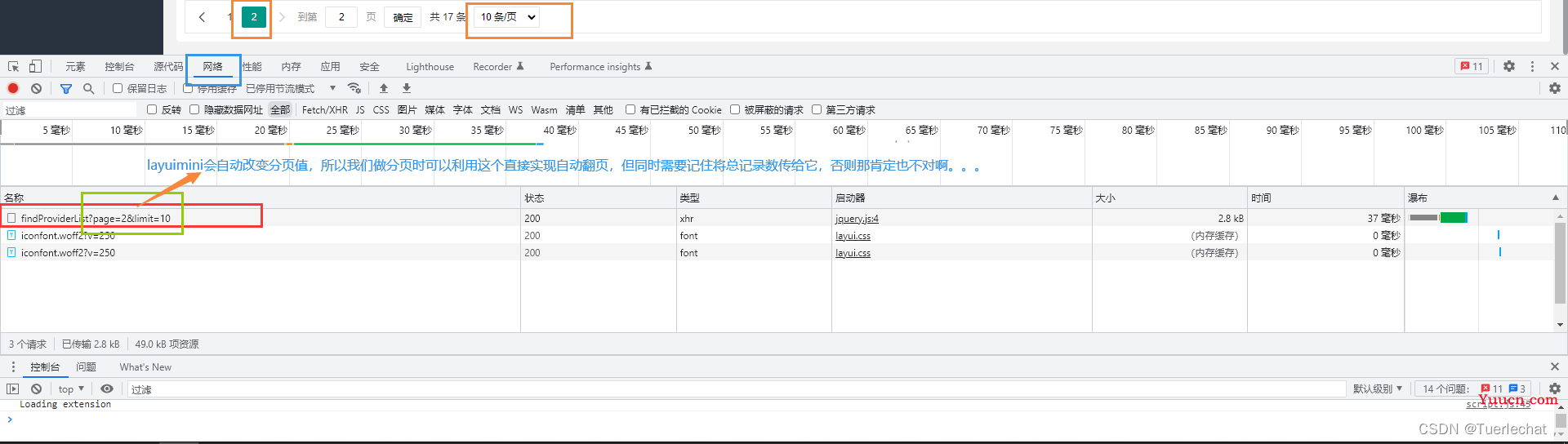The height and width of the screenshot is (444, 1568).
Task: Open the Lighthouse tab
Action: (x=430, y=67)
